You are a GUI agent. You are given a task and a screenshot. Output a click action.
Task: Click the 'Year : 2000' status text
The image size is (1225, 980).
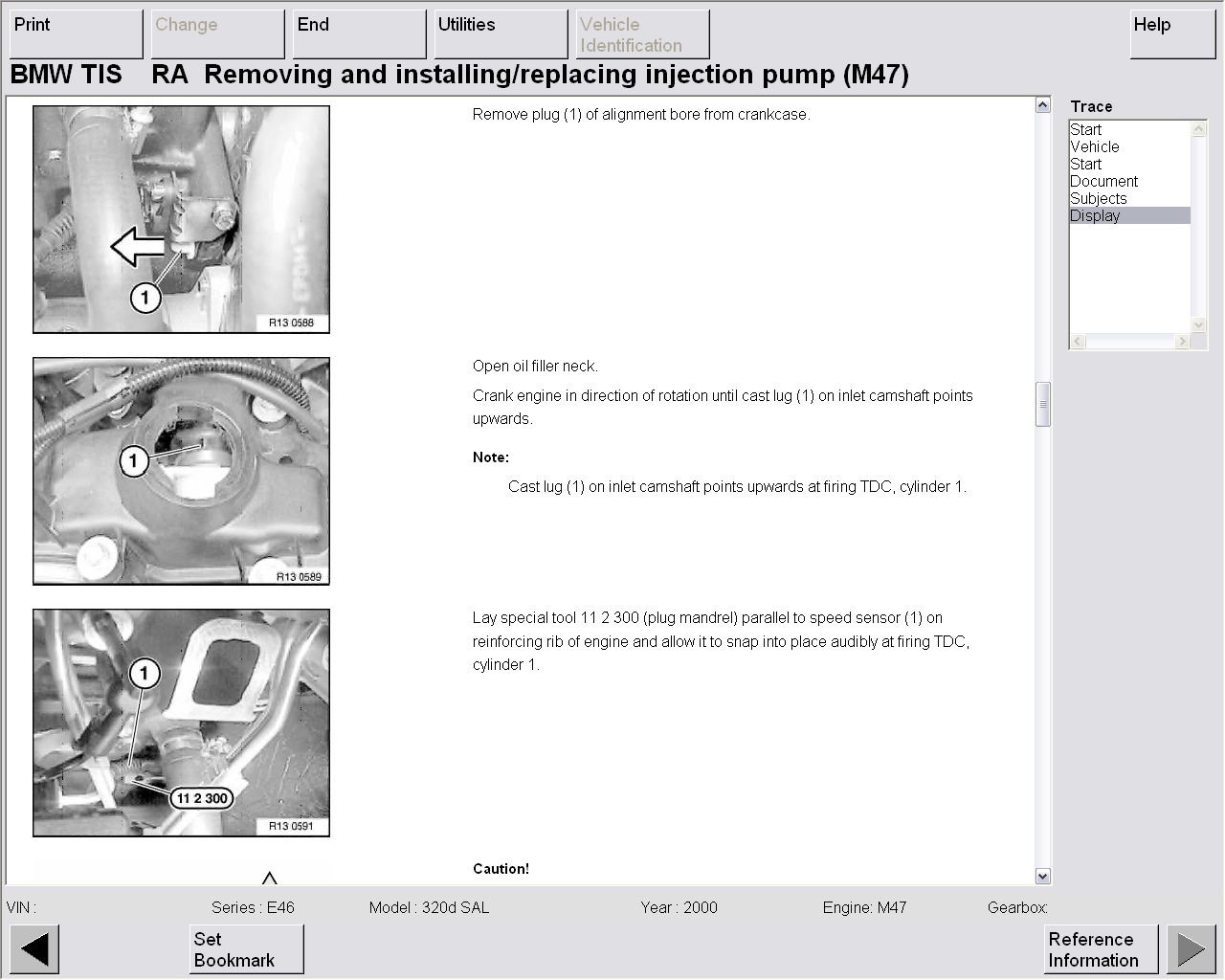679,907
